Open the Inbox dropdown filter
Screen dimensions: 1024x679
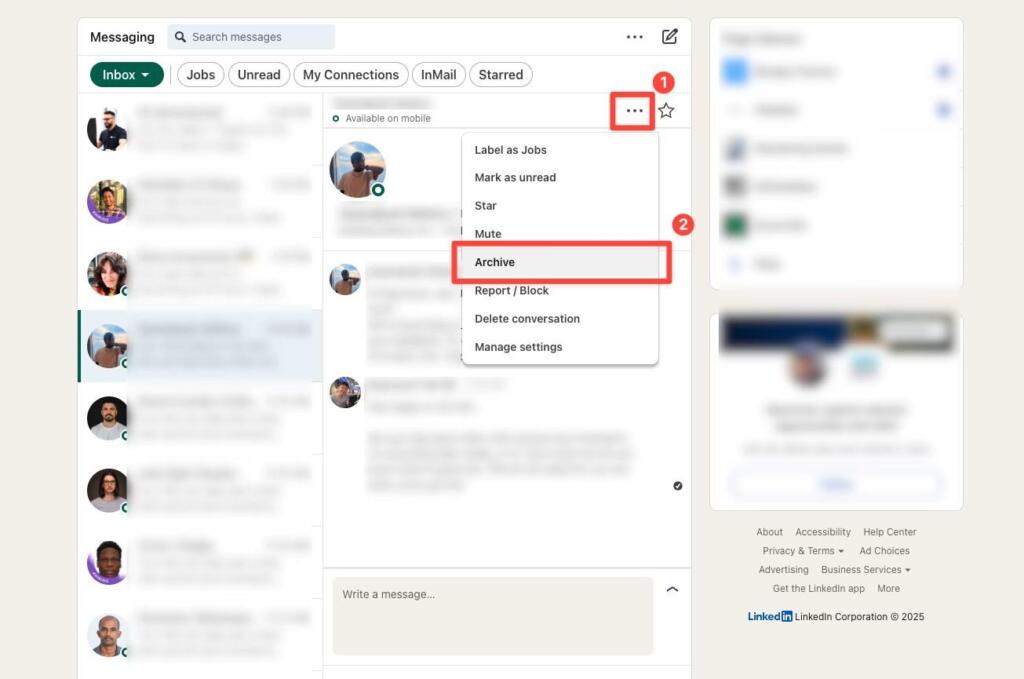tap(126, 75)
